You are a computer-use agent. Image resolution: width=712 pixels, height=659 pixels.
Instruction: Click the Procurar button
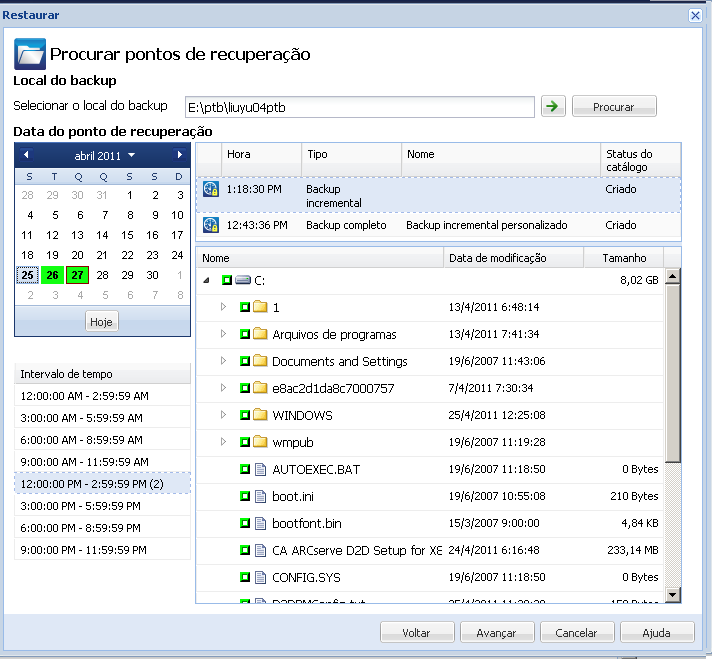[614, 107]
